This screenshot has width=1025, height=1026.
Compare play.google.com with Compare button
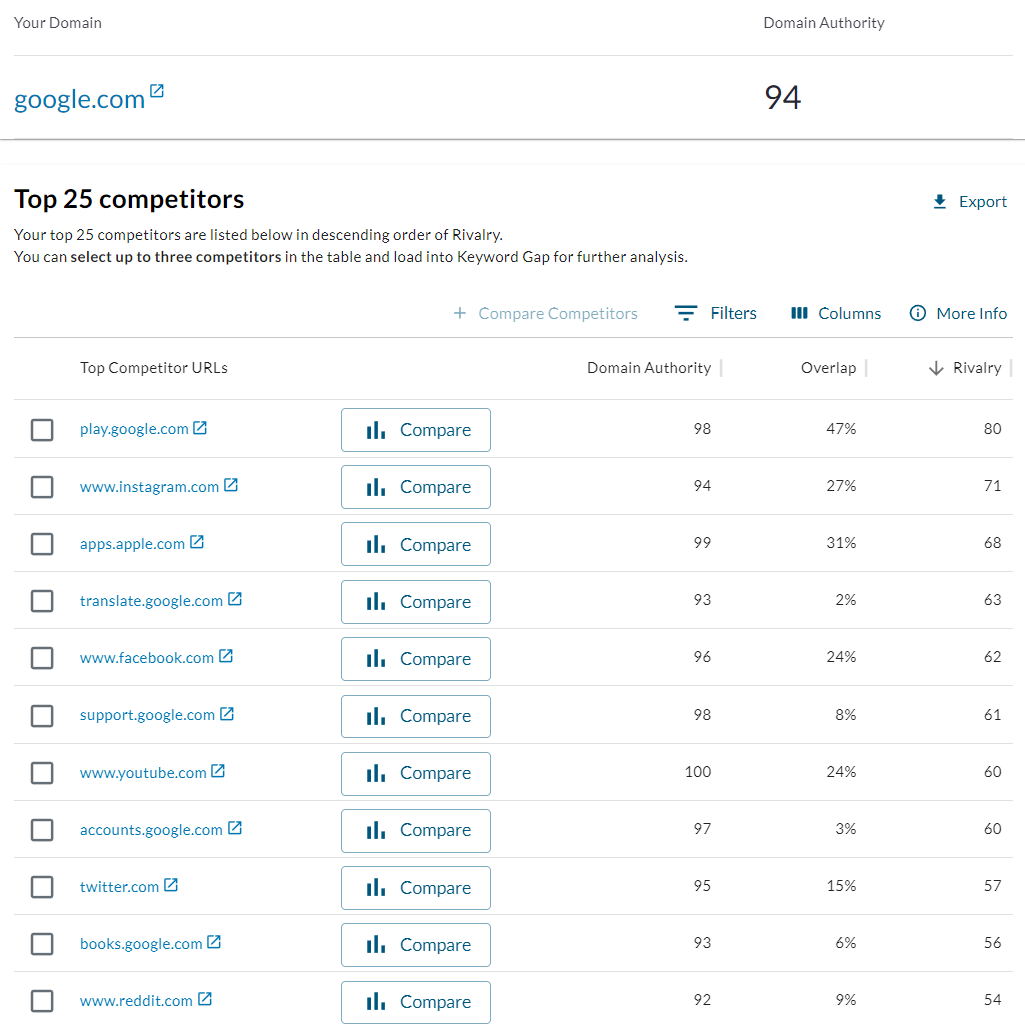tap(416, 430)
